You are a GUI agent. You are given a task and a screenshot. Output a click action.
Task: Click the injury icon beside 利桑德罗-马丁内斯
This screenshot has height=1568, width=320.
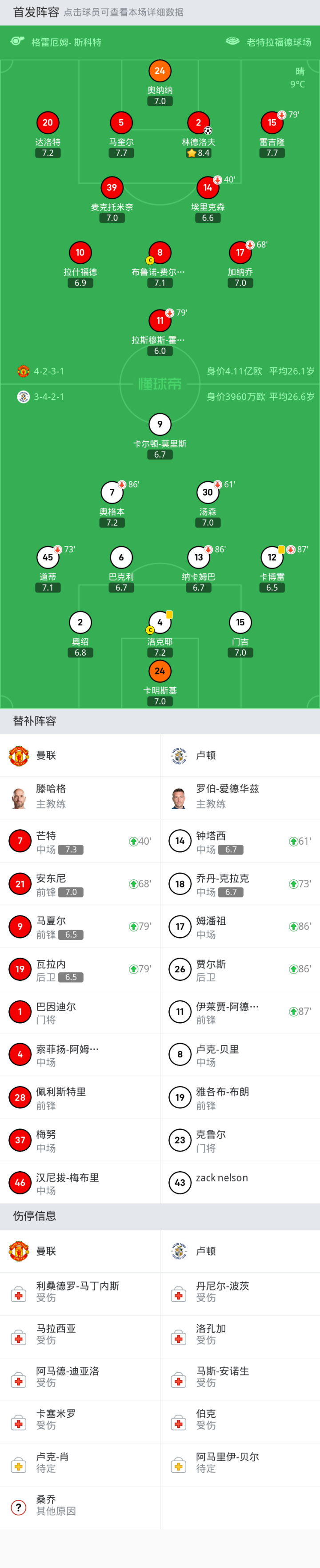tap(18, 1295)
